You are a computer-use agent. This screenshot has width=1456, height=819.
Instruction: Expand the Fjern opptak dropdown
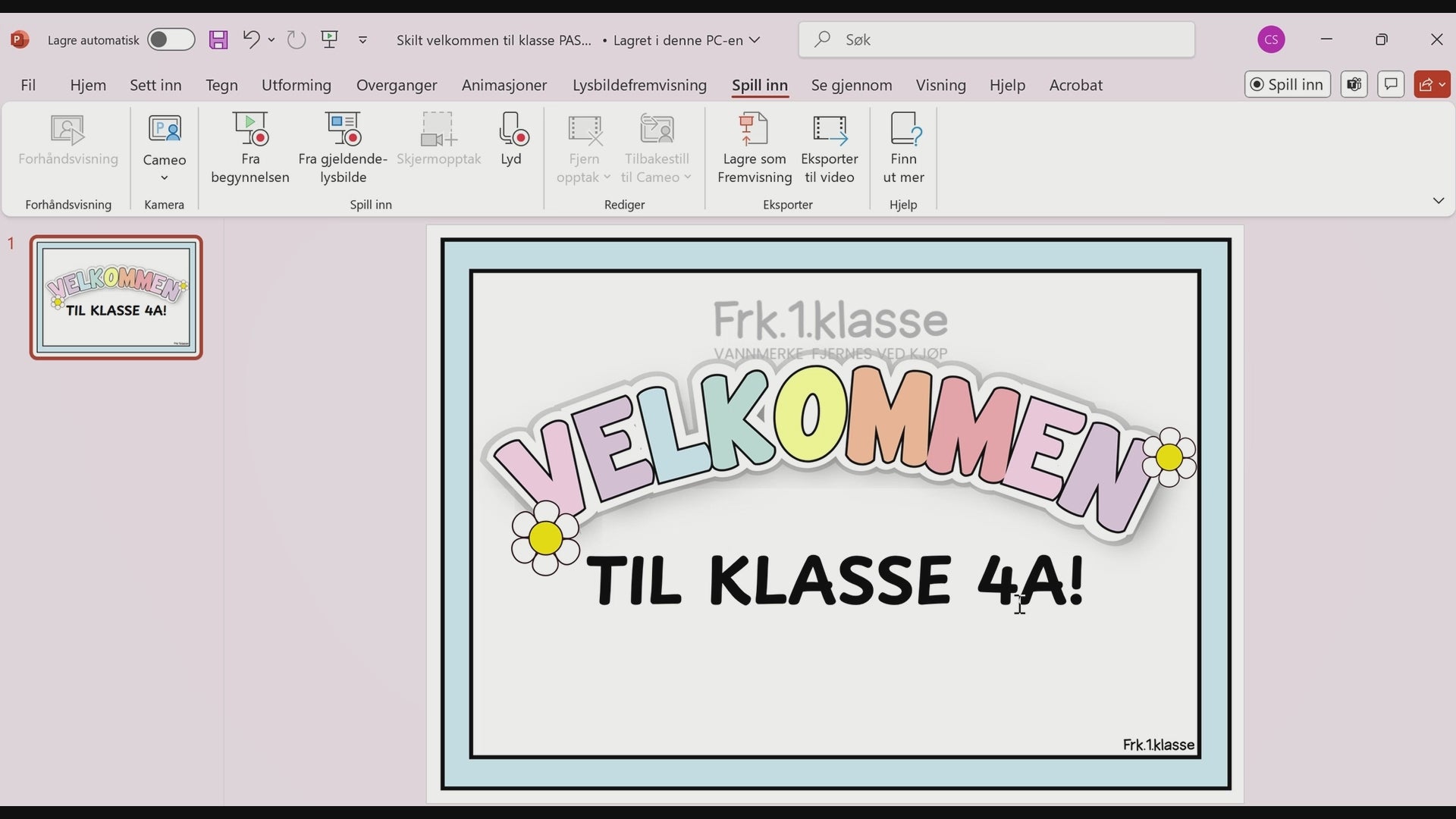(607, 177)
